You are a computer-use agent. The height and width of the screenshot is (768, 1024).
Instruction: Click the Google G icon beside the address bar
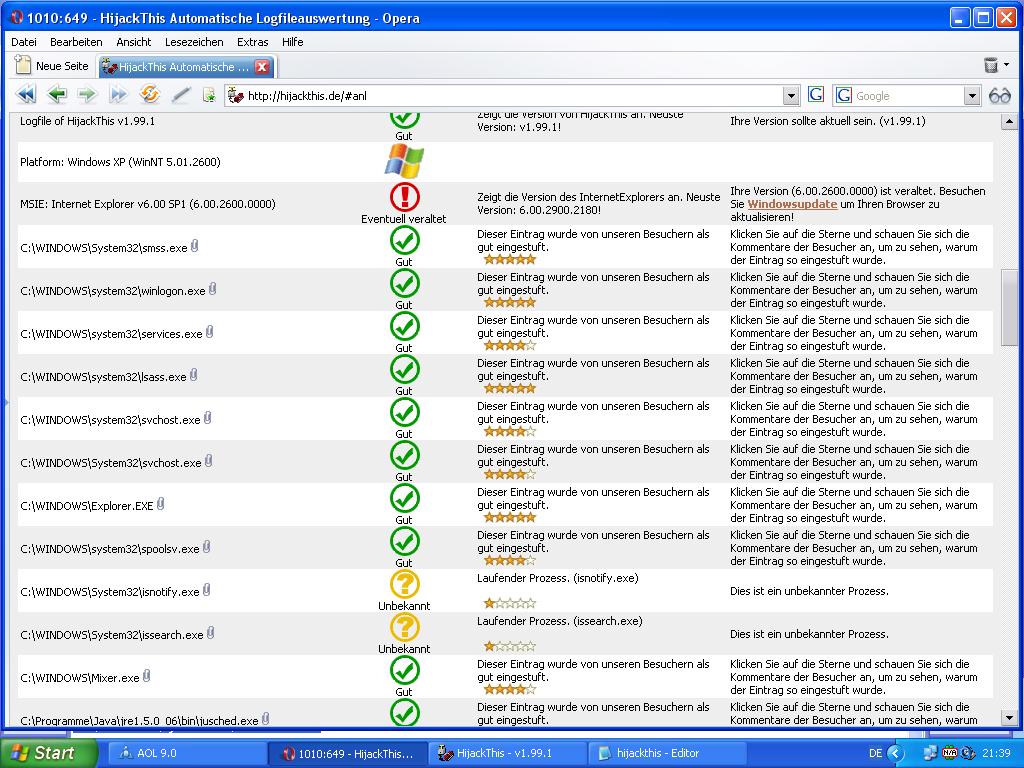pyautogui.click(x=816, y=95)
